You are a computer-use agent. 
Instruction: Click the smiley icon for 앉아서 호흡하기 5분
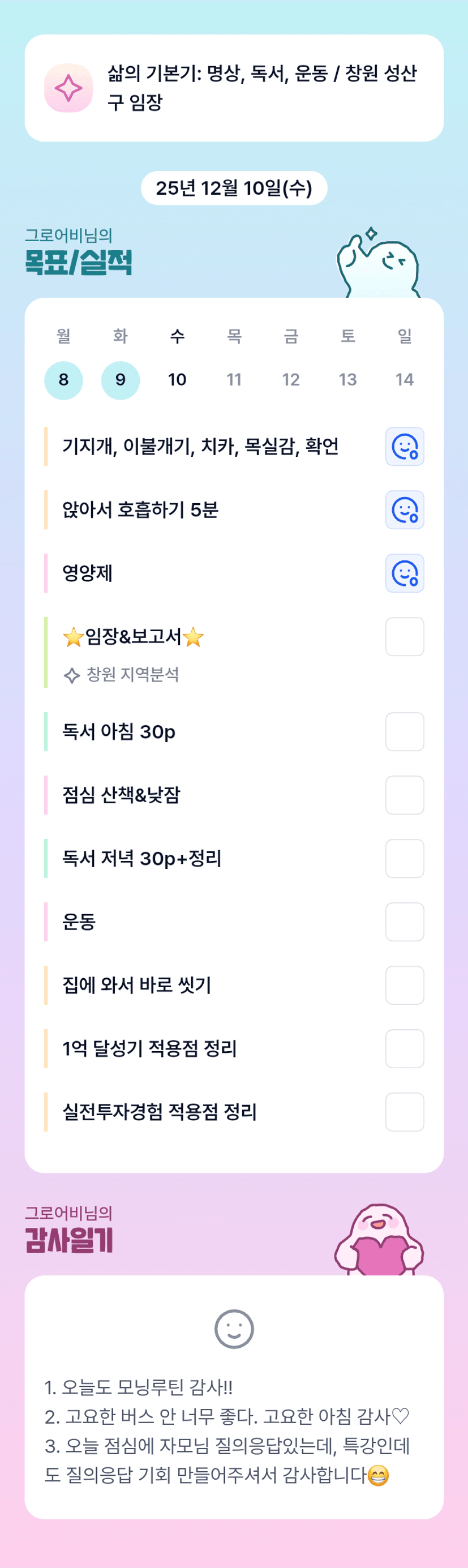tap(405, 510)
